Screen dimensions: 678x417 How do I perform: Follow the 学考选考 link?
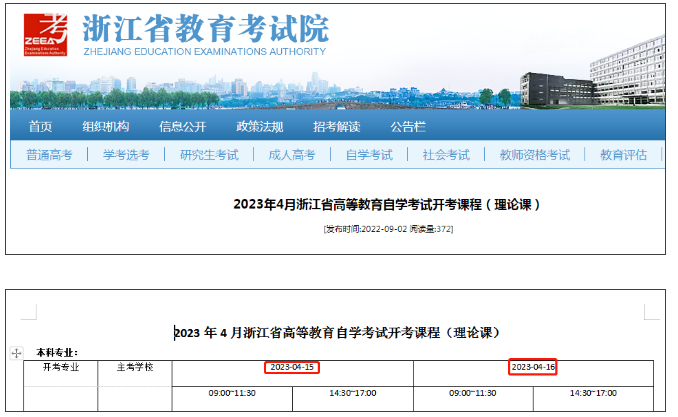pos(126,154)
